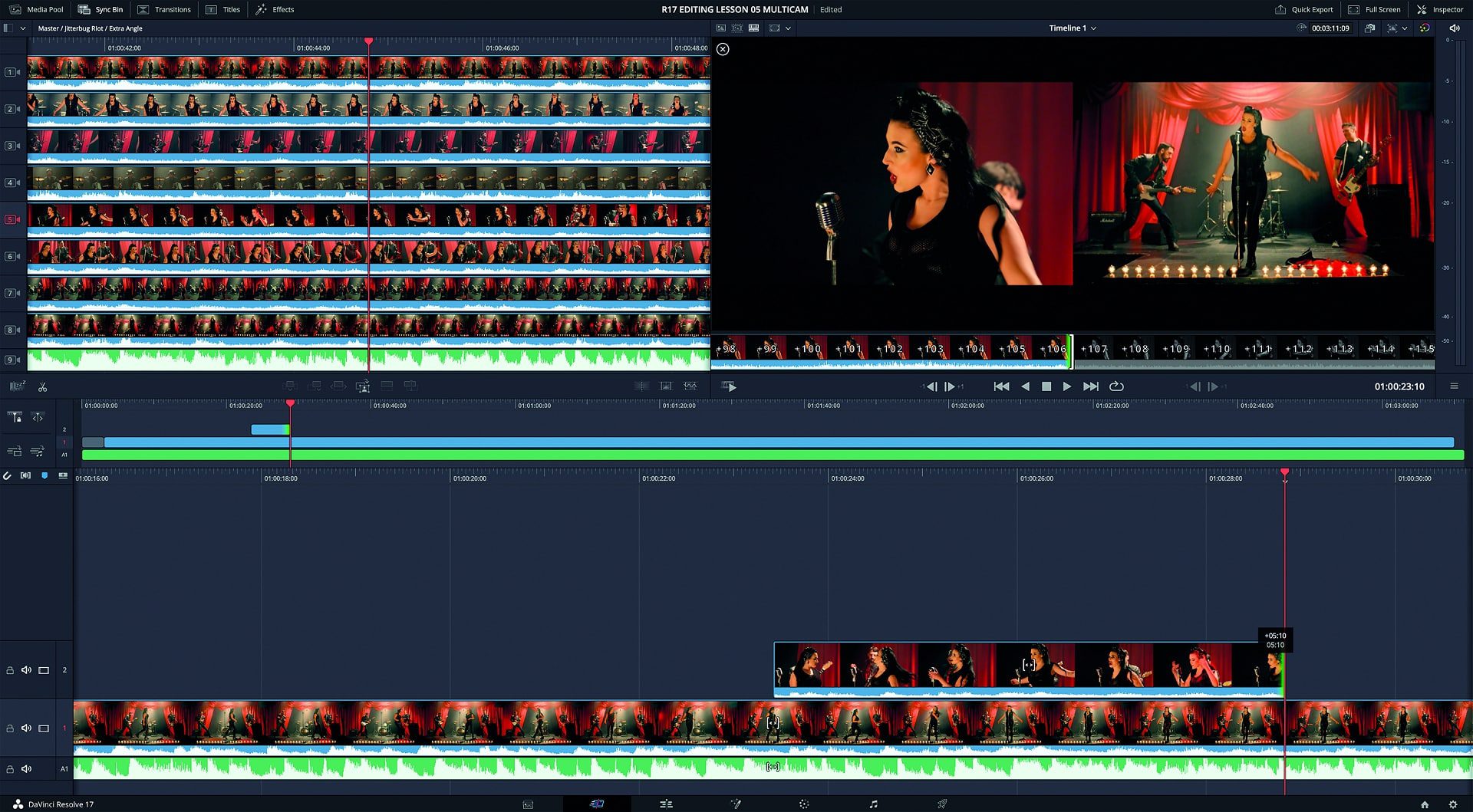Open the Titles panel
The height and width of the screenshot is (812, 1473).
pos(223,9)
